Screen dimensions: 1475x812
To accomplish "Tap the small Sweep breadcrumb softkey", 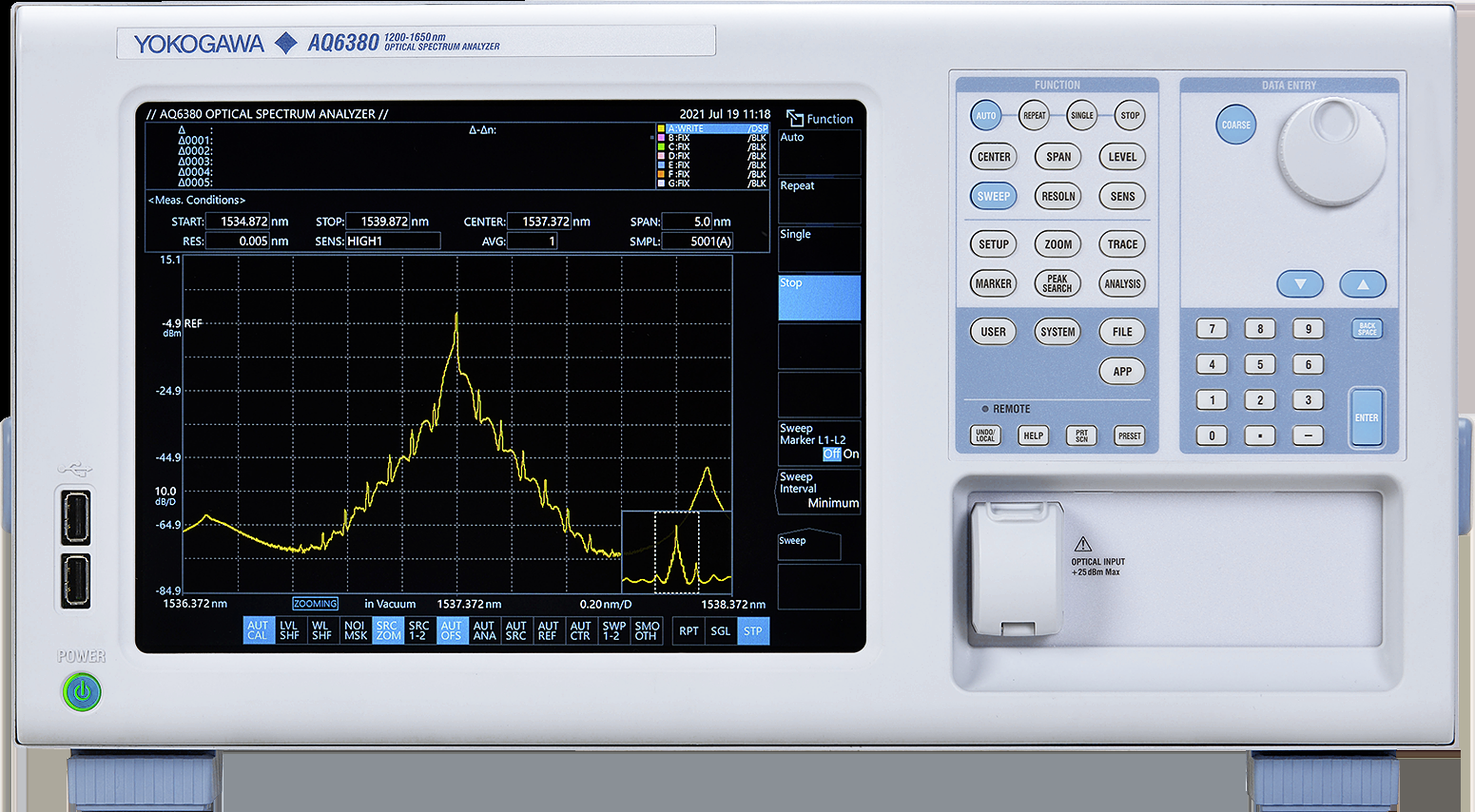I will (808, 544).
